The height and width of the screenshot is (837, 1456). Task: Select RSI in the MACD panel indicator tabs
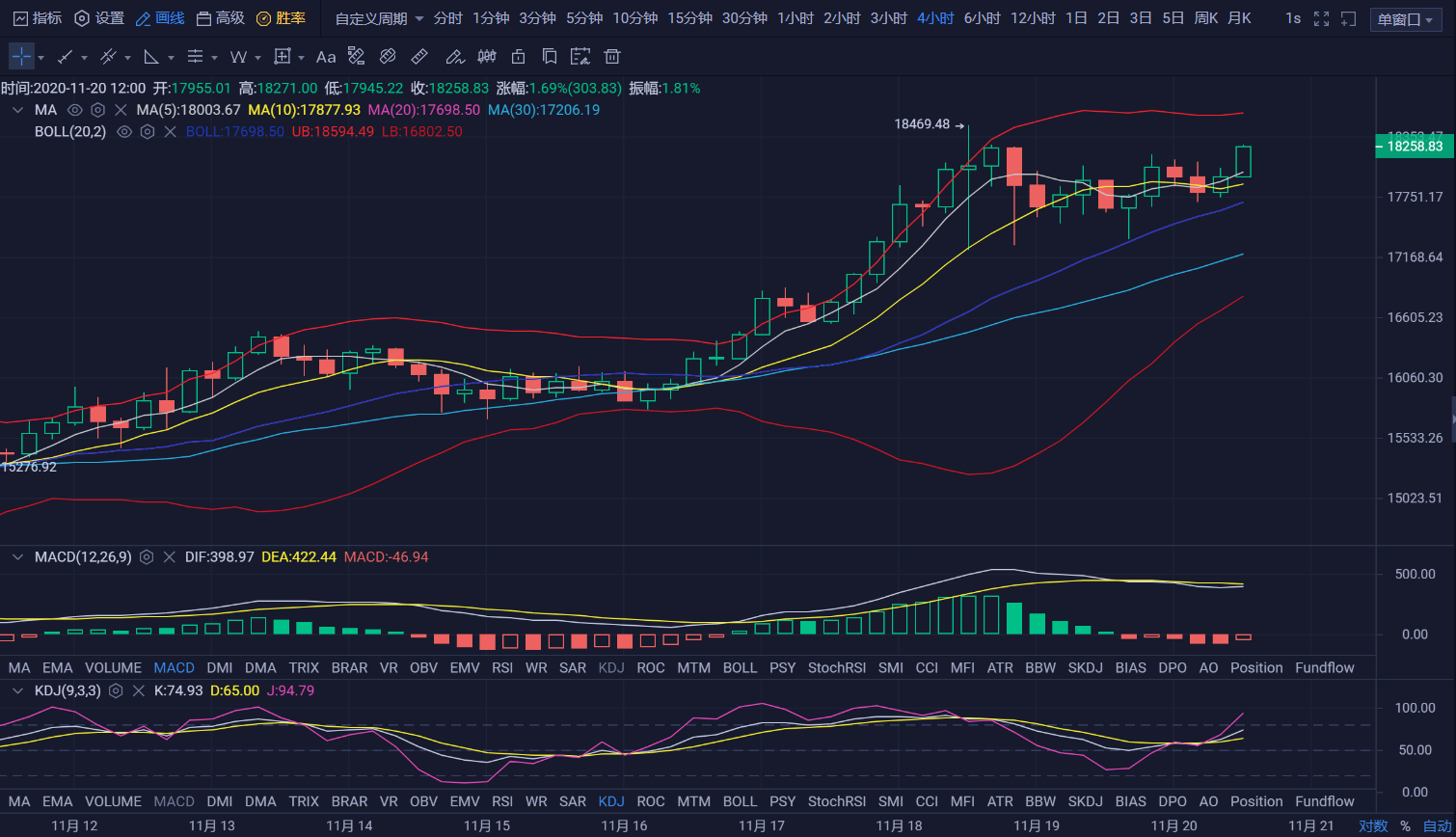(502, 667)
